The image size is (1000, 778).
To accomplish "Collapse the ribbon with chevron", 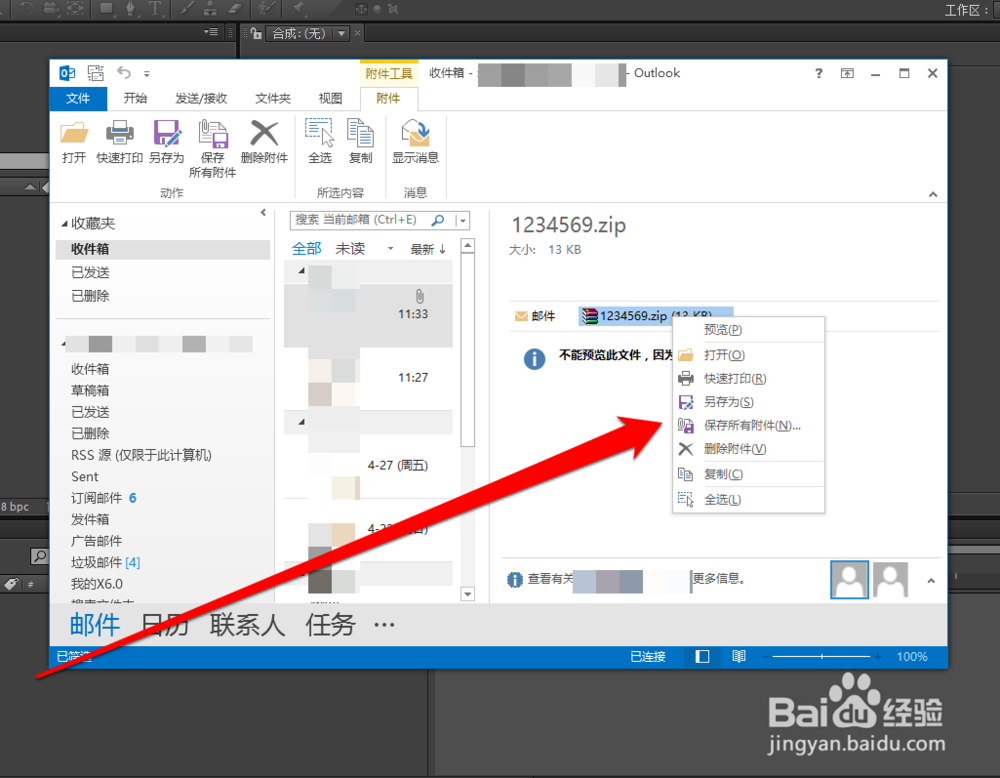I will tap(933, 194).
